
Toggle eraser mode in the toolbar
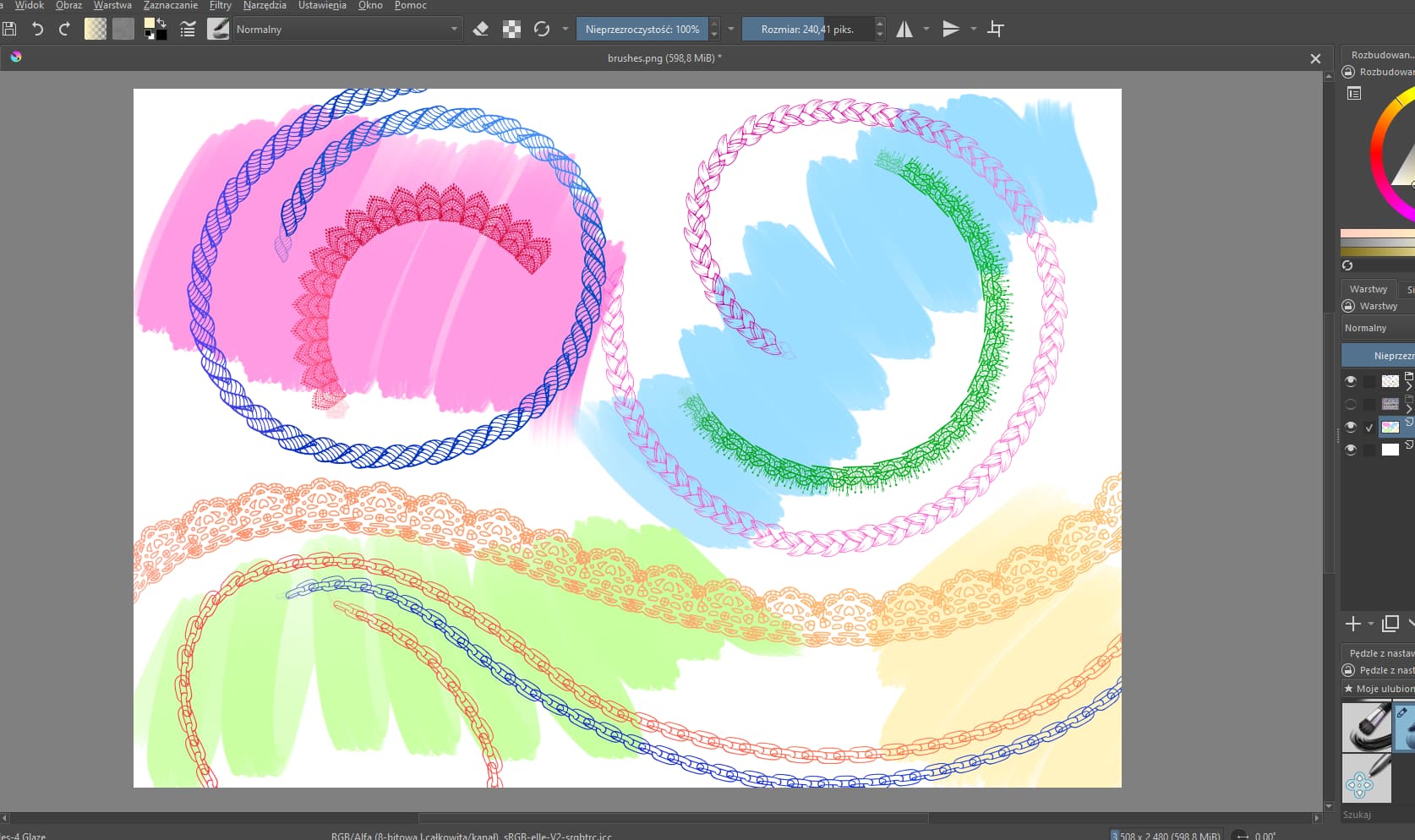click(481, 29)
